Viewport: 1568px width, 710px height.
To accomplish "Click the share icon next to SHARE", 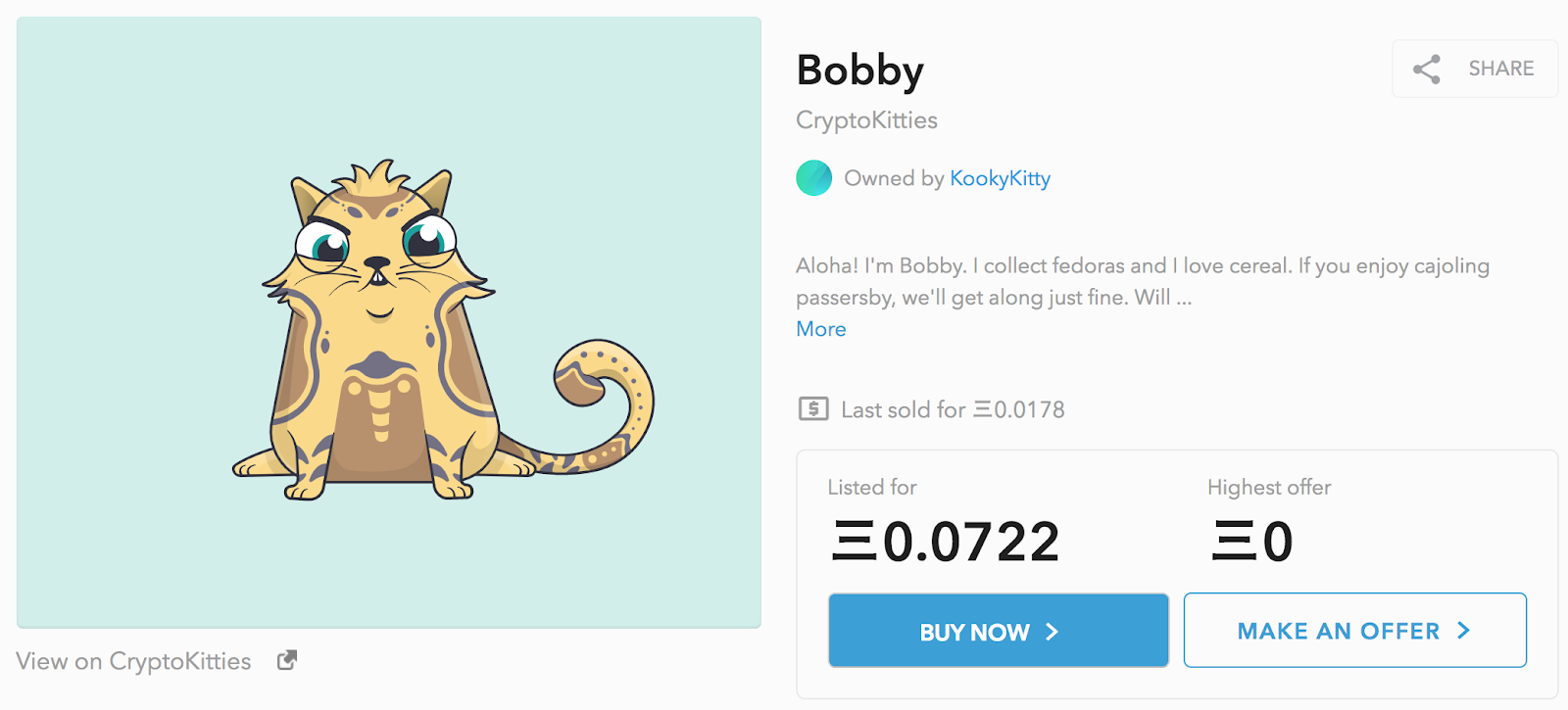I will click(x=1426, y=69).
